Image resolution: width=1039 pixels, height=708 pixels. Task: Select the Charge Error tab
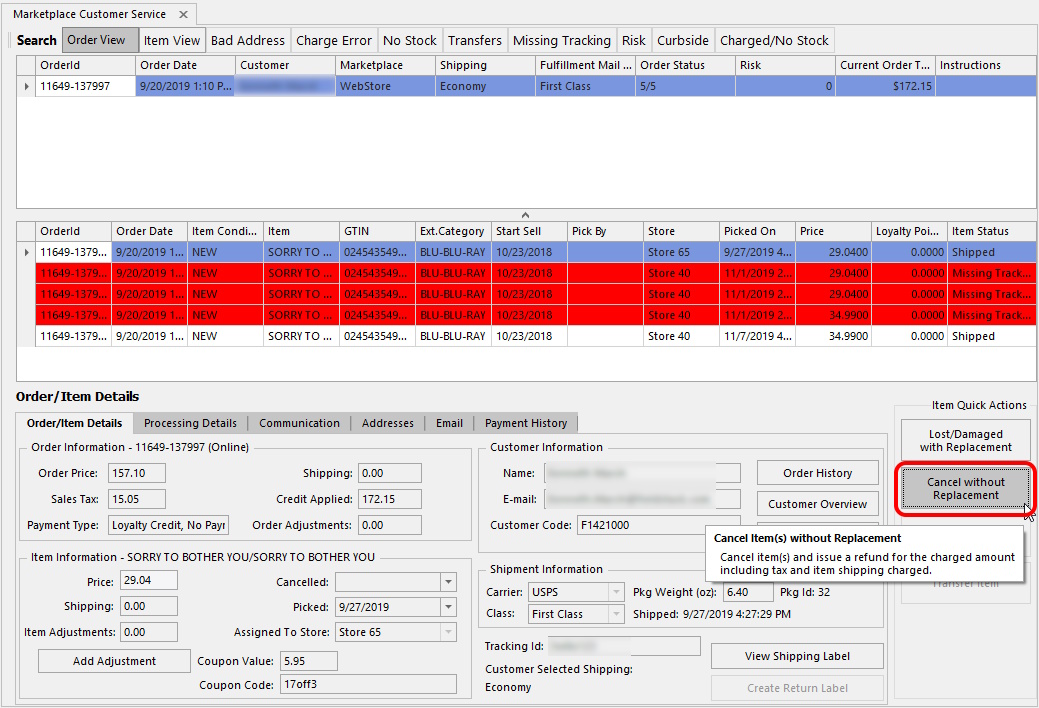[334, 40]
